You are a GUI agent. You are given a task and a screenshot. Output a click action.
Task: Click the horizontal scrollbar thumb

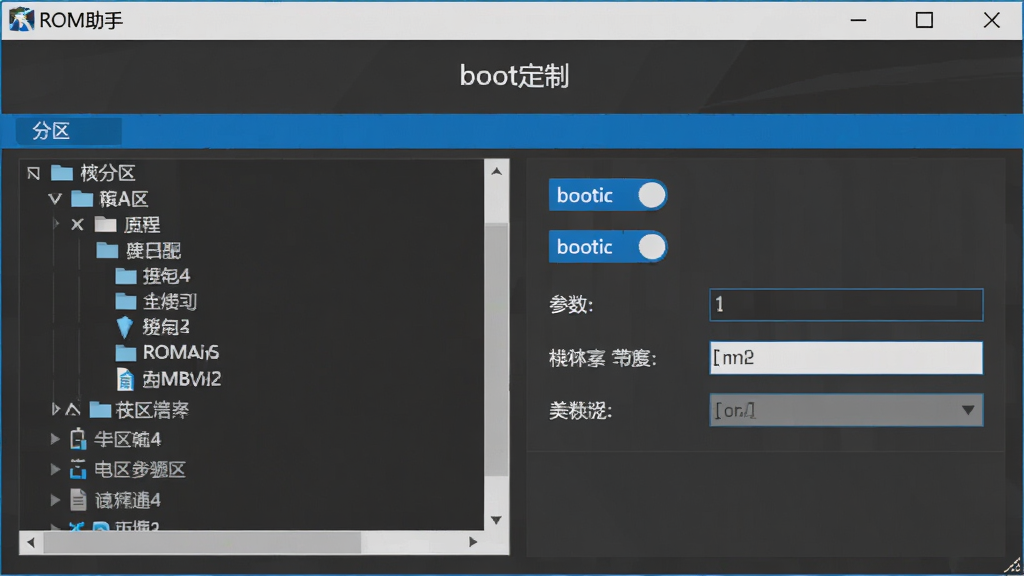pos(202,542)
